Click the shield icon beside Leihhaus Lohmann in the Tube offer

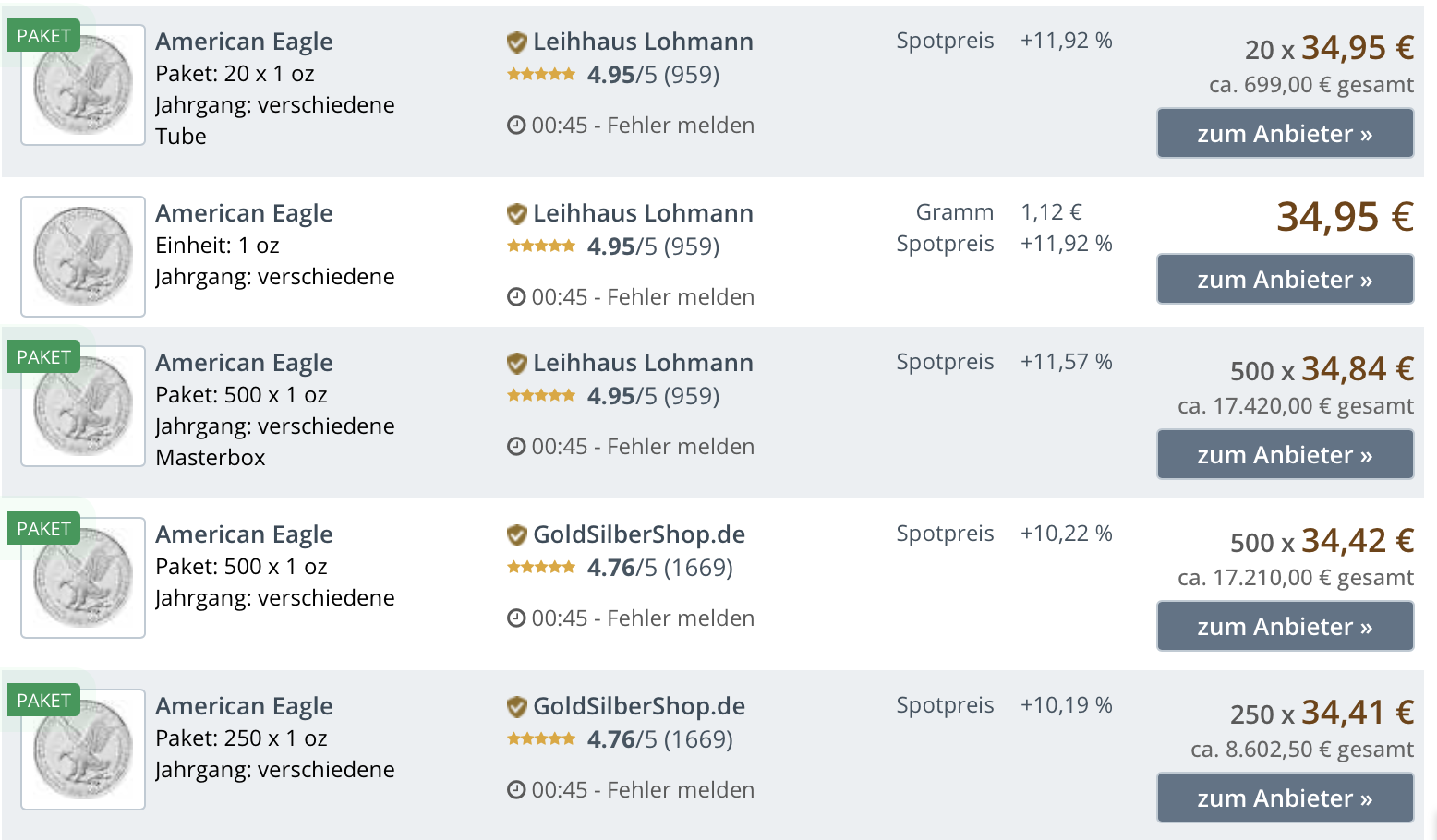[x=516, y=42]
